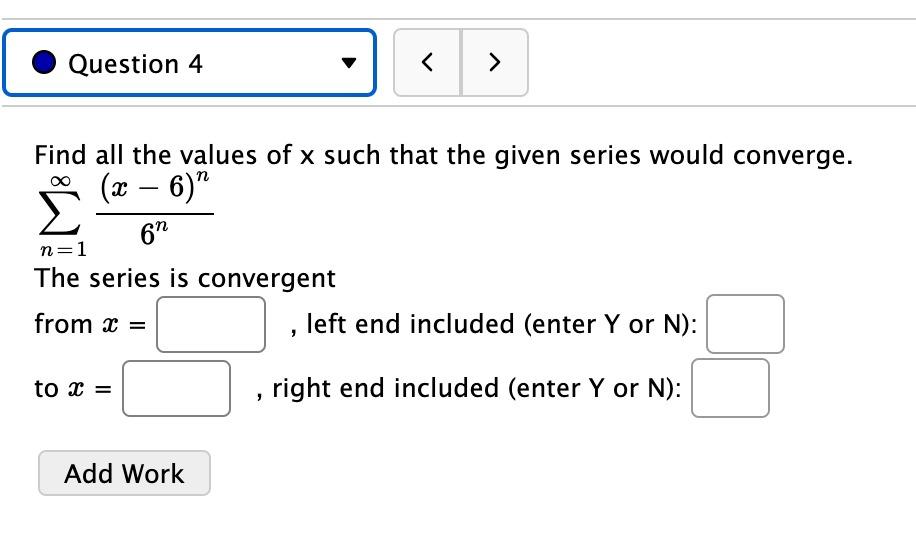Click the 'left end included' label
The image size is (916, 534).
500,324
